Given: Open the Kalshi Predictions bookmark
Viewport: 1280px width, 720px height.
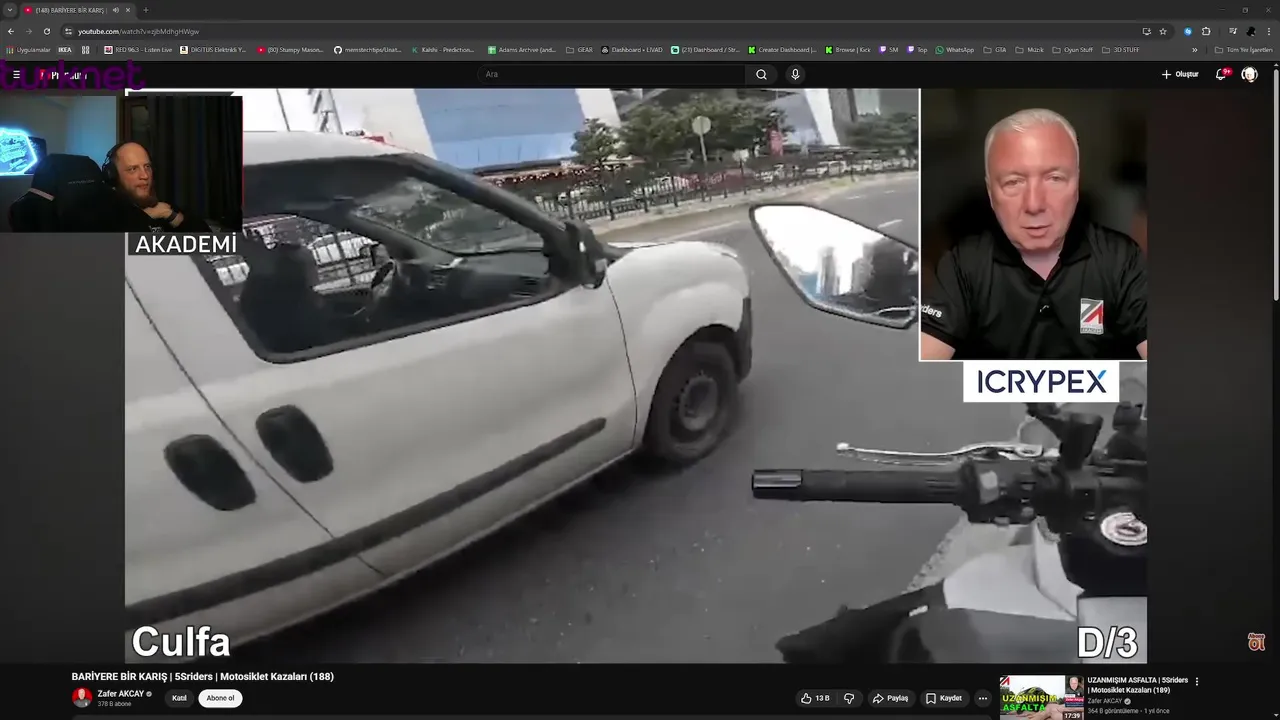Looking at the screenshot, I should coord(443,49).
